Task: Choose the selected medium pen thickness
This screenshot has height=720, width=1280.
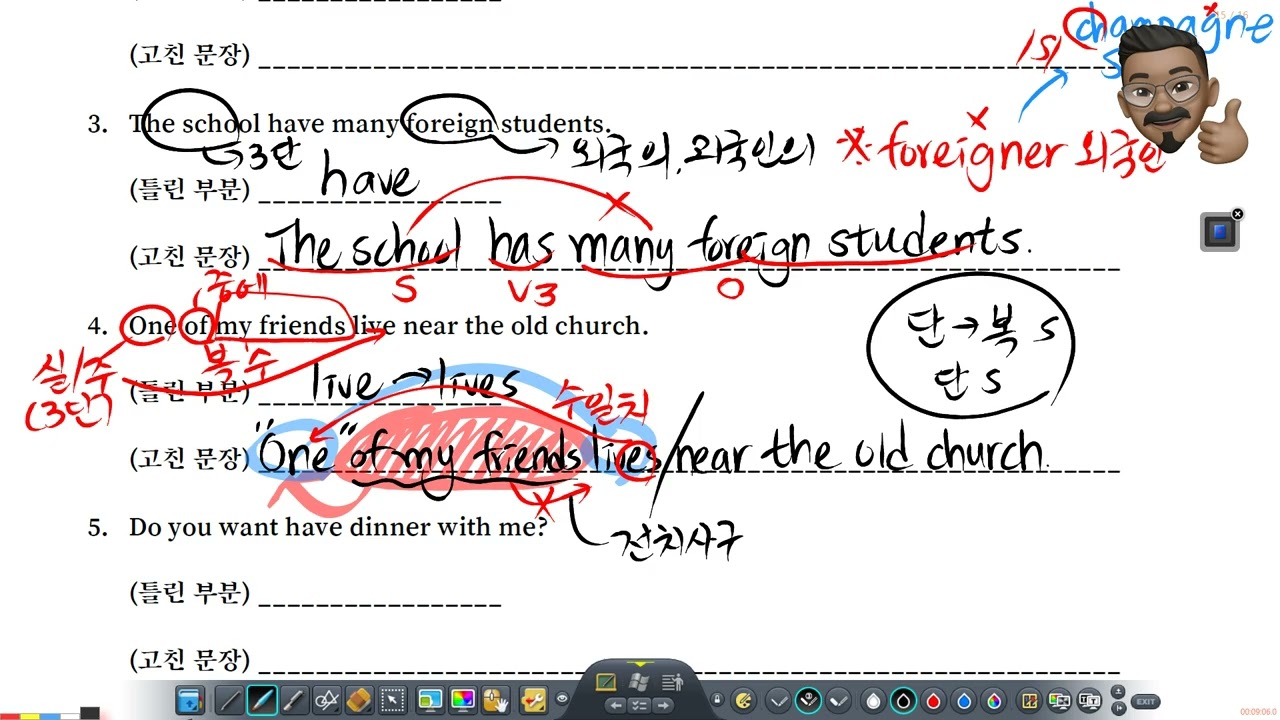Action: (x=808, y=700)
